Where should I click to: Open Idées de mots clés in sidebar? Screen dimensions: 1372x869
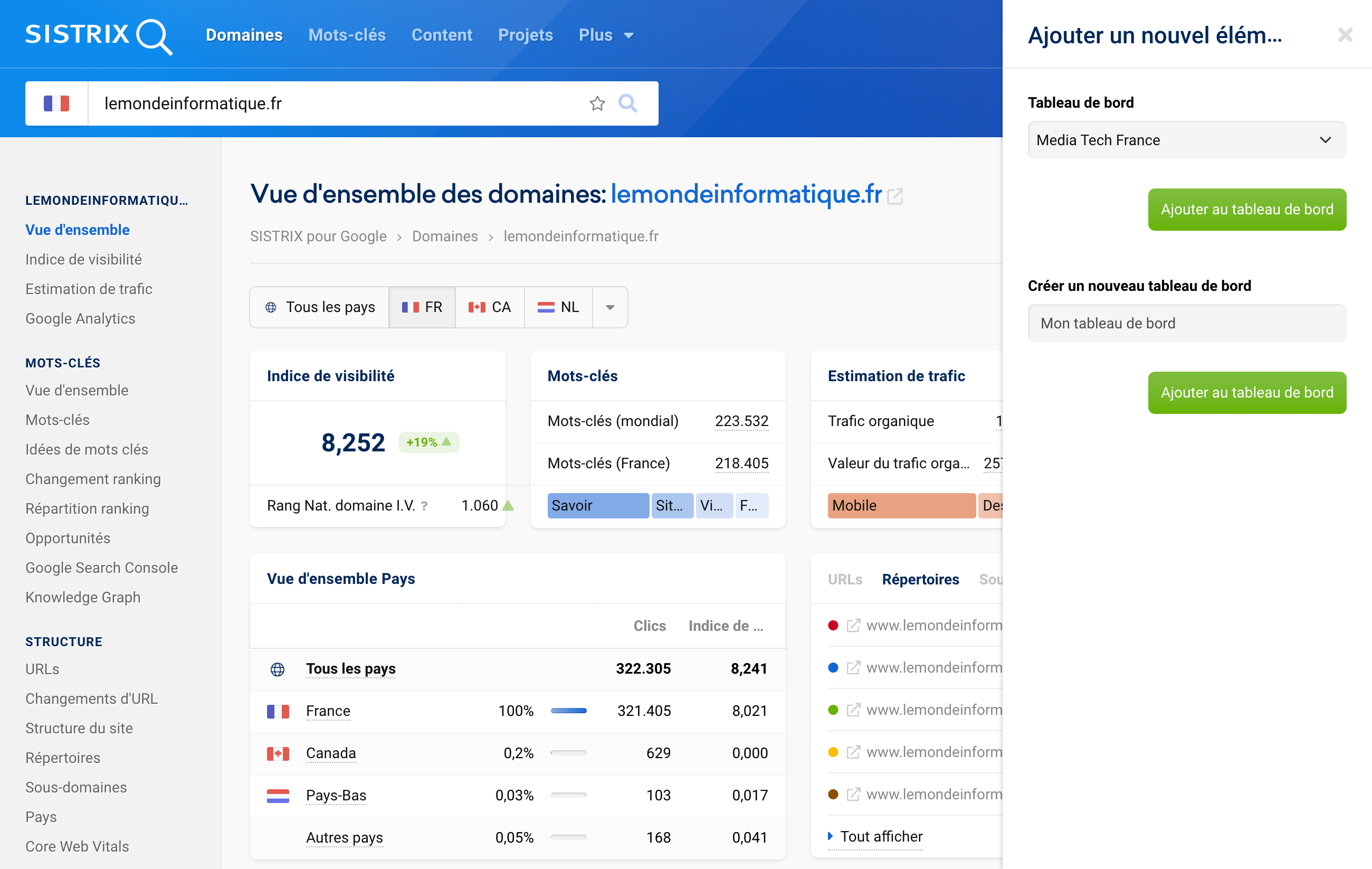tap(87, 450)
